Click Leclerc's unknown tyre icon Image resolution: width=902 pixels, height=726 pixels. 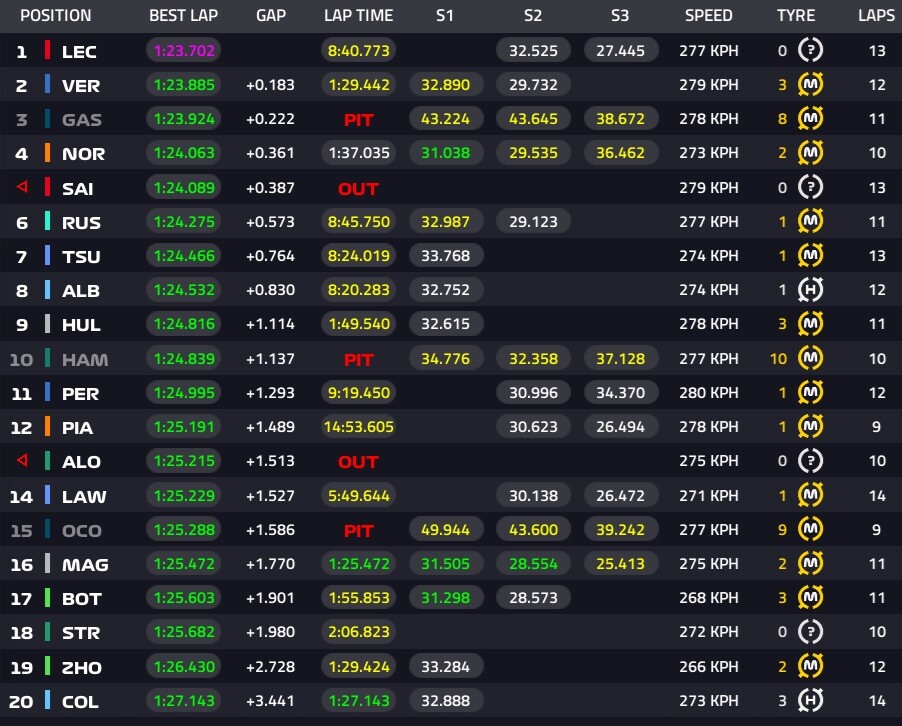pos(810,51)
